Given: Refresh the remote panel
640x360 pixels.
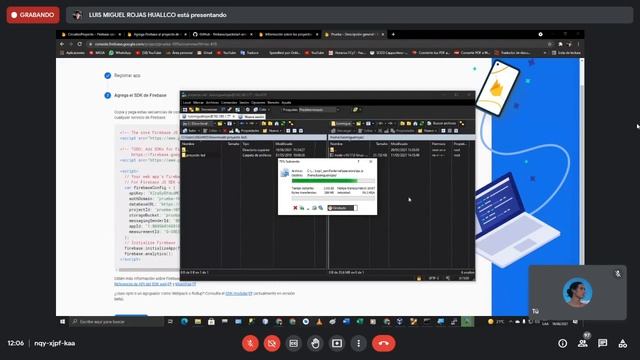Looking at the screenshot, I should (x=422, y=123).
